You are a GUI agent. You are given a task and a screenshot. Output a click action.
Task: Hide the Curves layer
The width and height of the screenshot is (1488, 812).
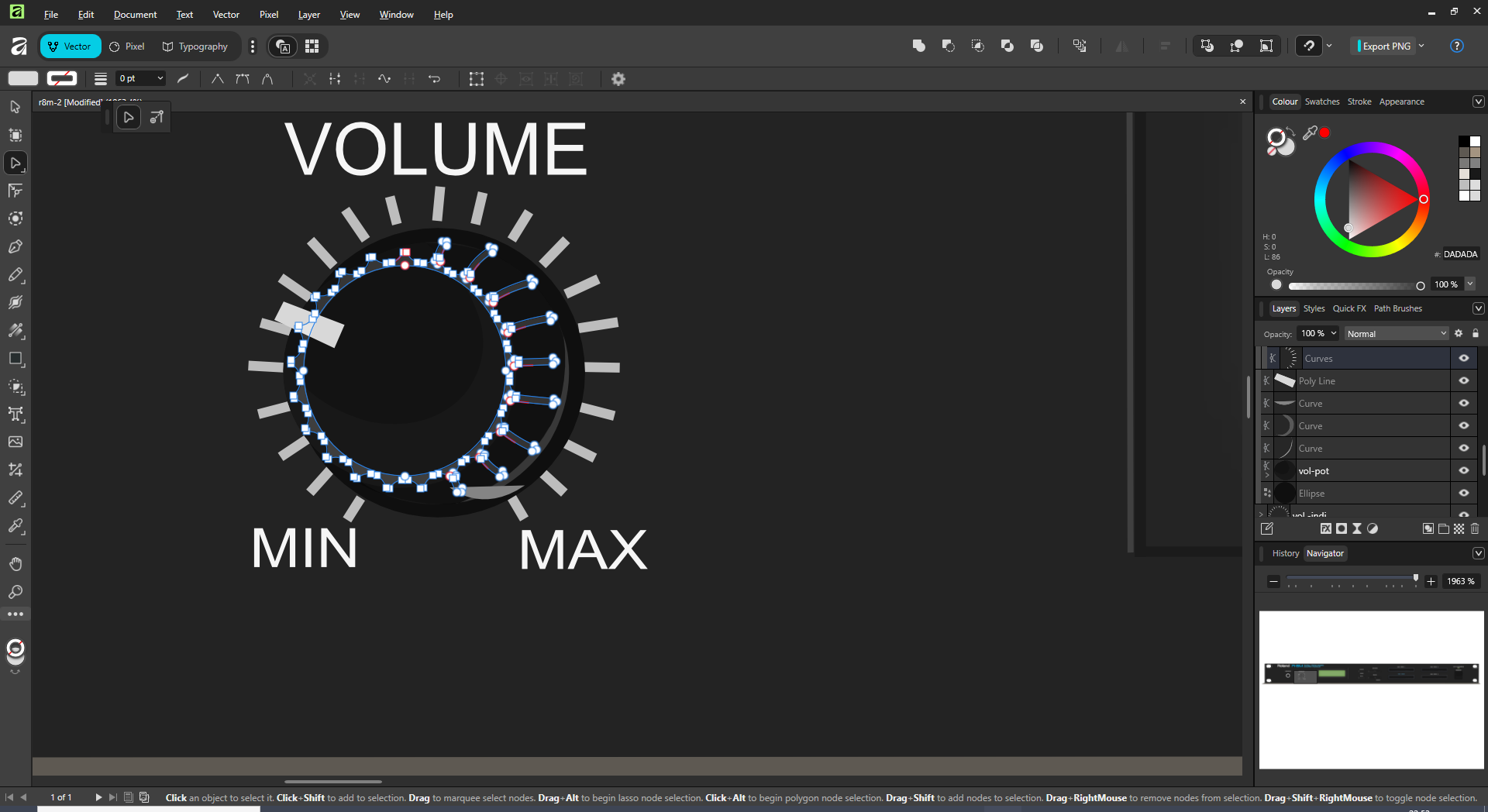pos(1464,358)
